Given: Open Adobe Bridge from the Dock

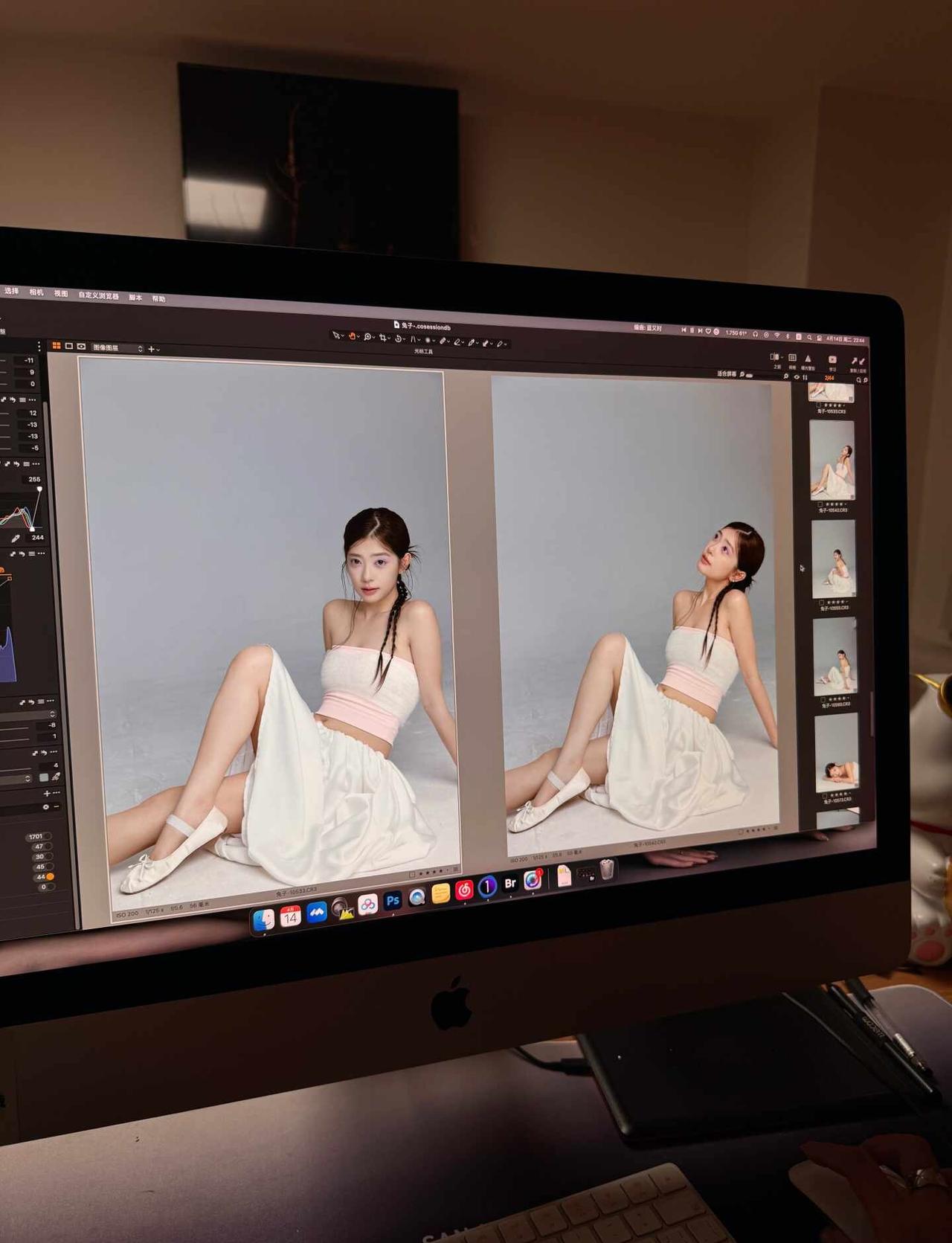Looking at the screenshot, I should (510, 884).
